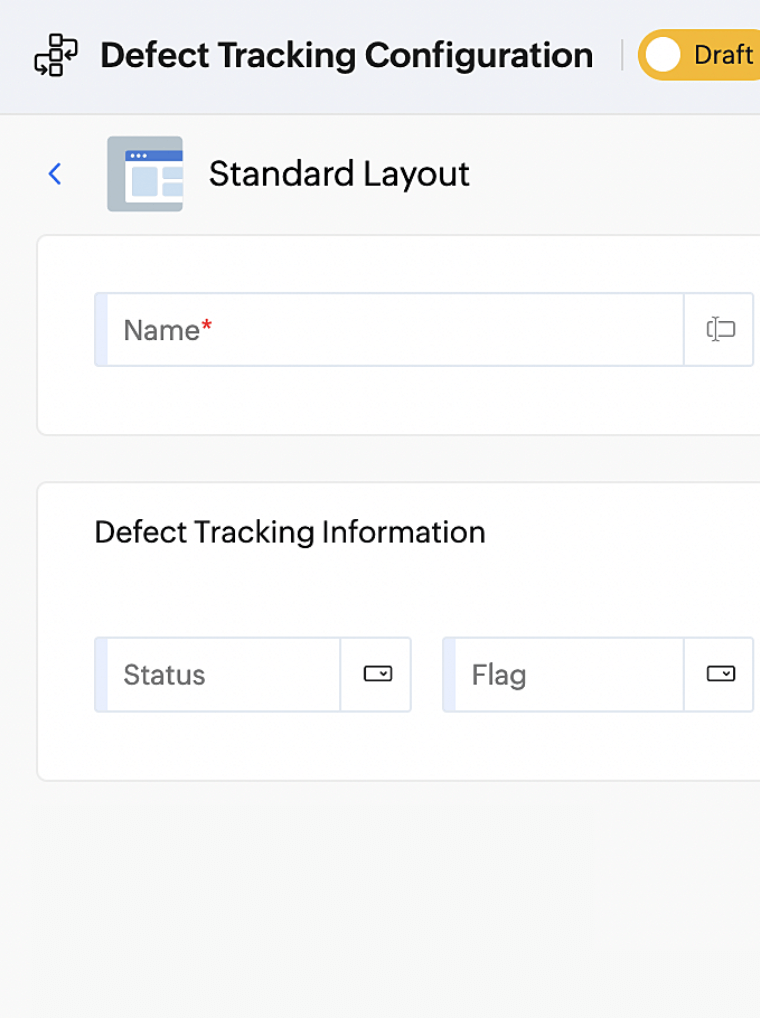This screenshot has width=760, height=1018.
Task: Select the Standard Layout title text
Action: click(338, 173)
